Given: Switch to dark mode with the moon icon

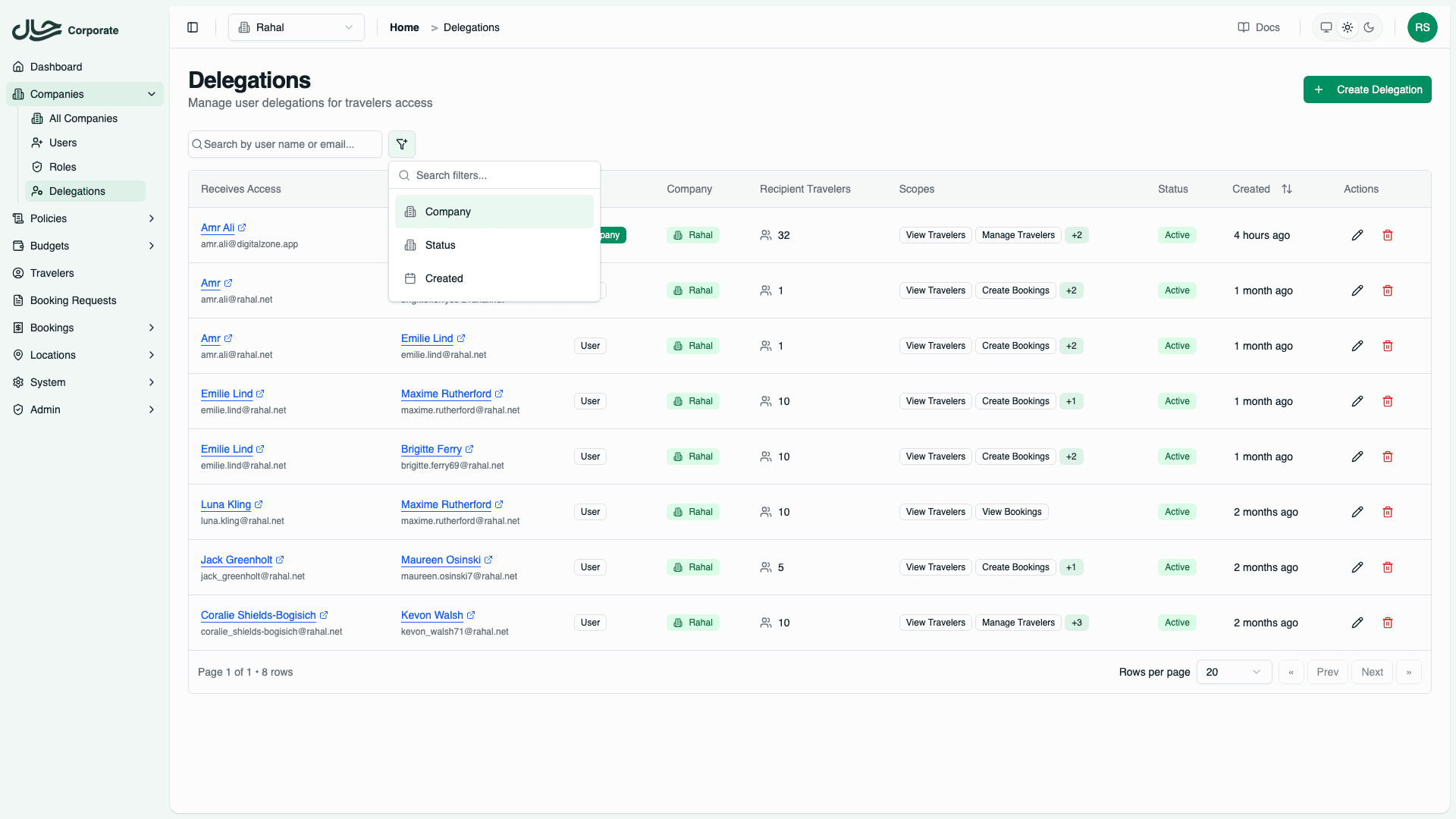Looking at the screenshot, I should 1369,27.
